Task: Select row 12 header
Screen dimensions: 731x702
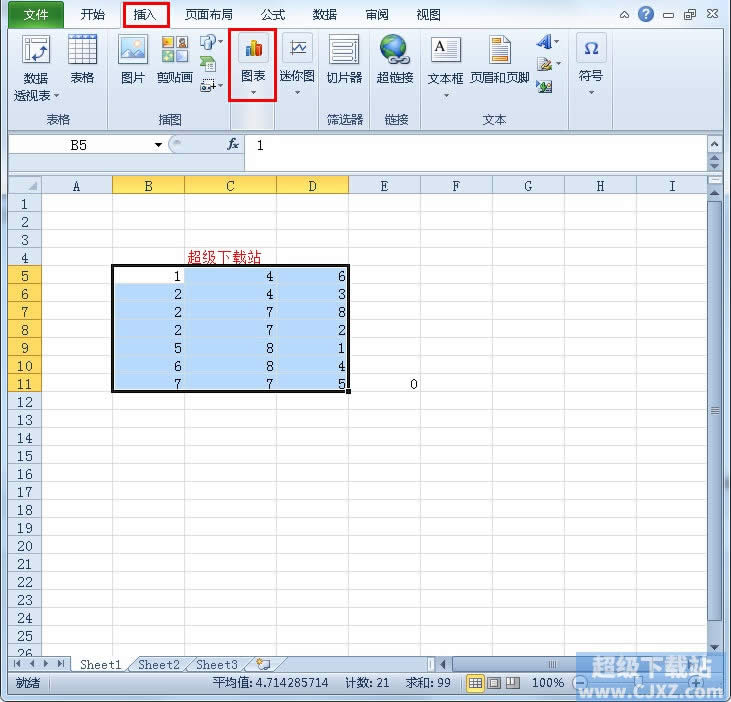Action: [25, 402]
